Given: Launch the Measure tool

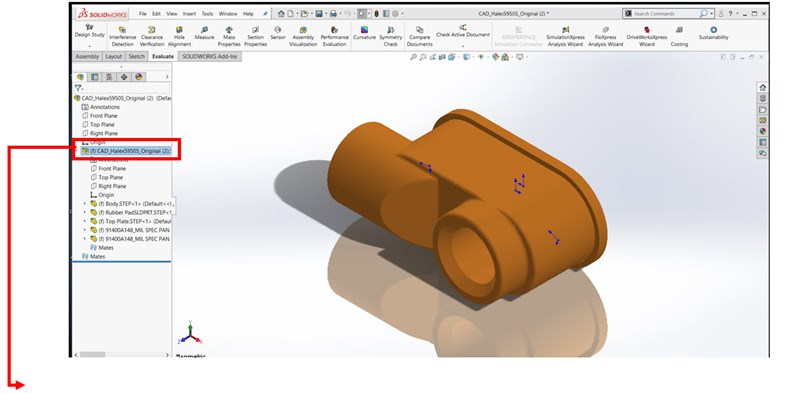Looking at the screenshot, I should coord(204,33).
